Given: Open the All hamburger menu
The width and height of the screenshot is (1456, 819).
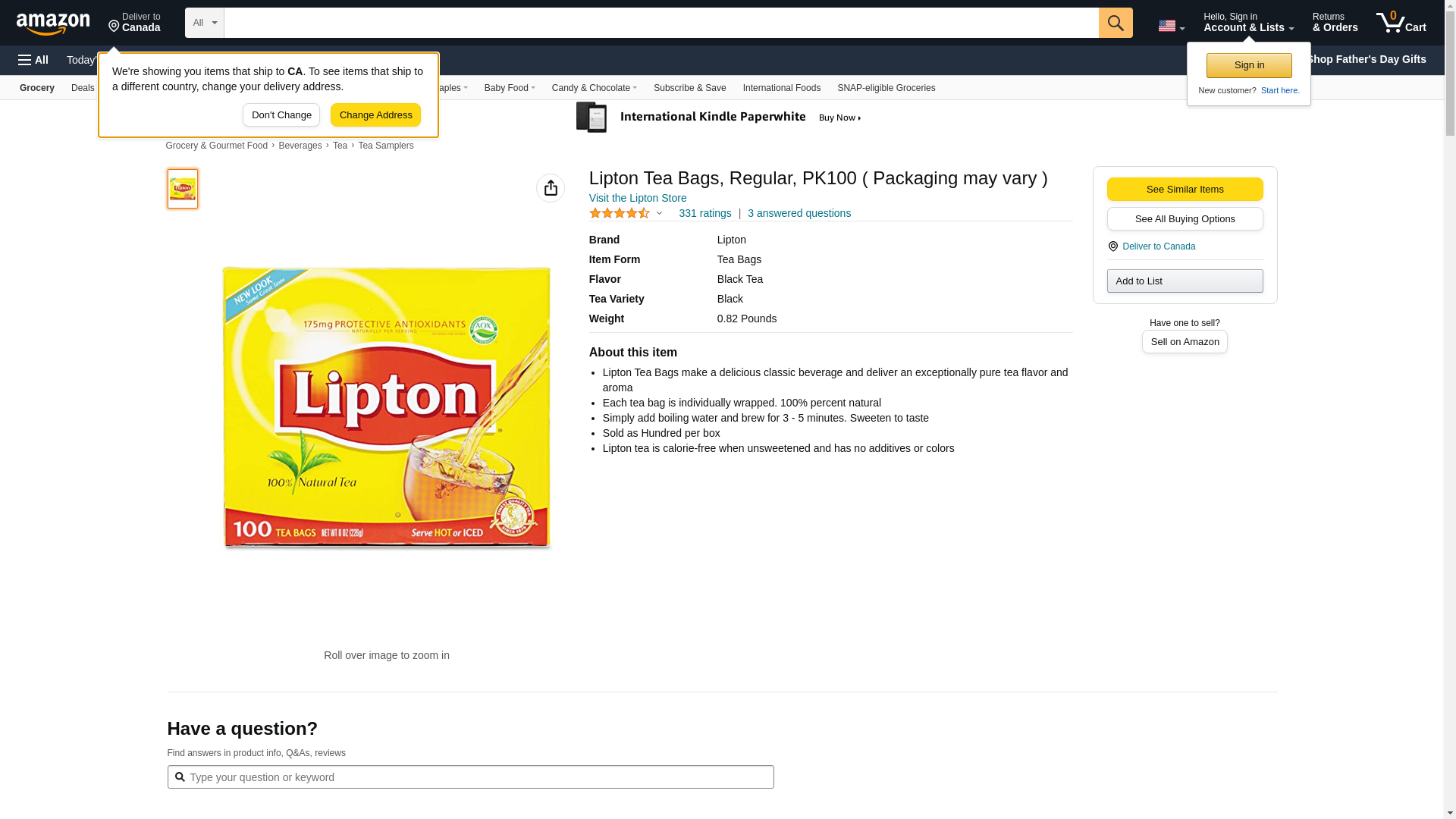Looking at the screenshot, I should click(33, 60).
